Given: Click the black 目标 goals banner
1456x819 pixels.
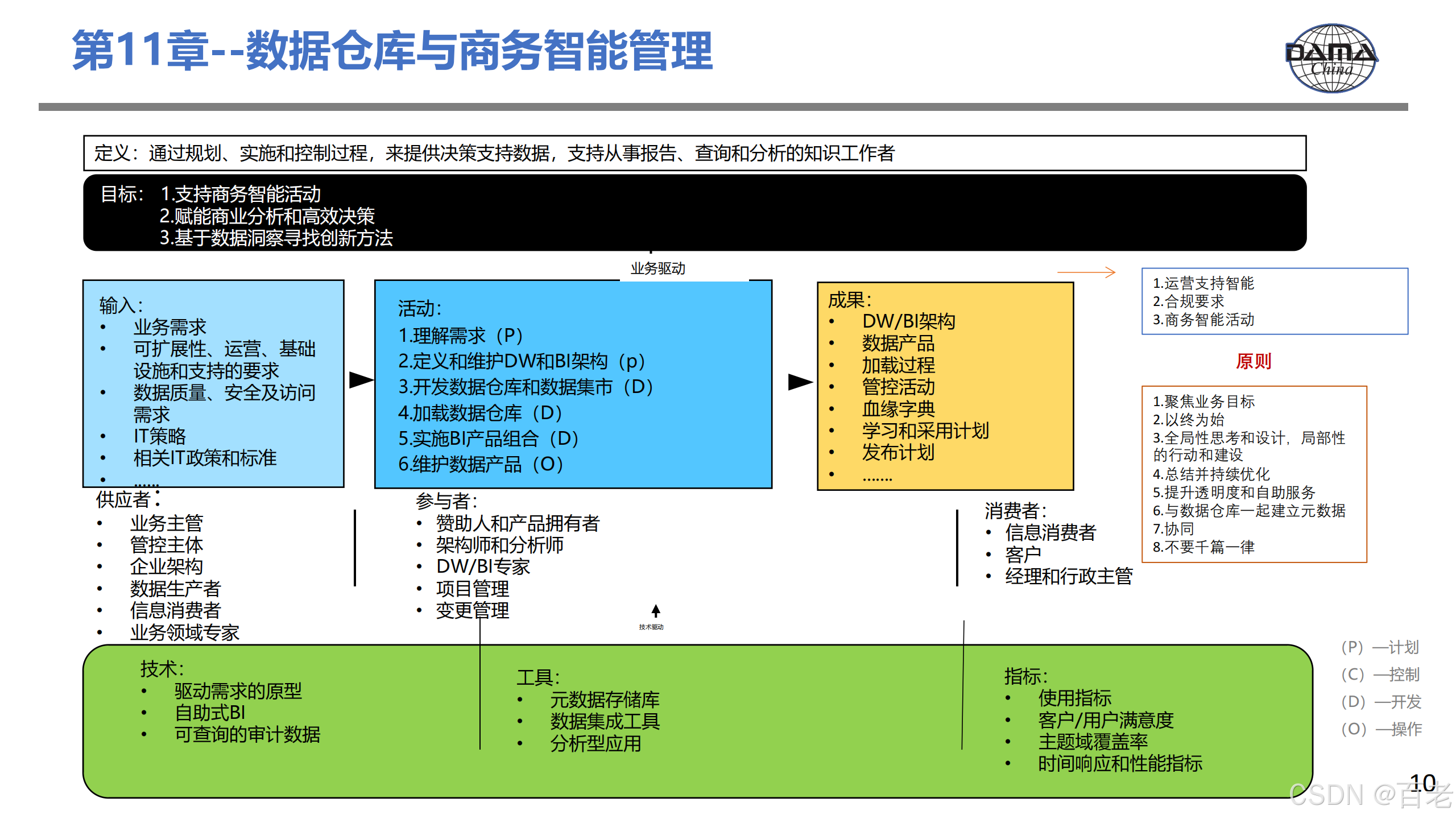Looking at the screenshot, I should tap(694, 213).
